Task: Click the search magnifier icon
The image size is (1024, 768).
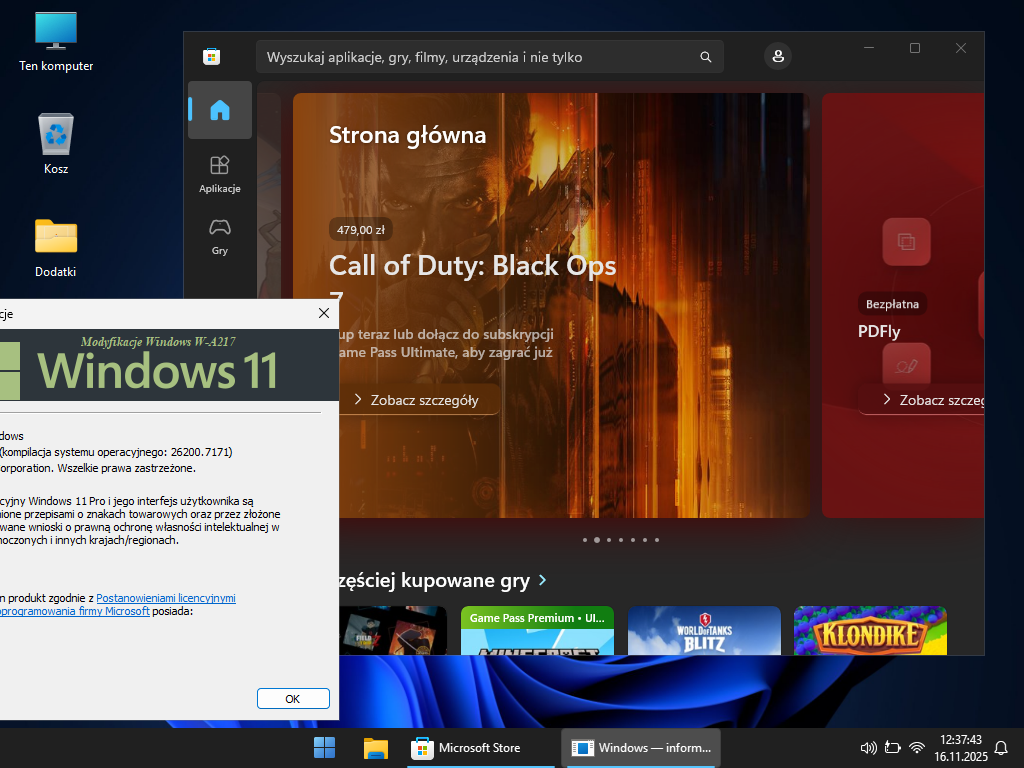Action: (706, 57)
